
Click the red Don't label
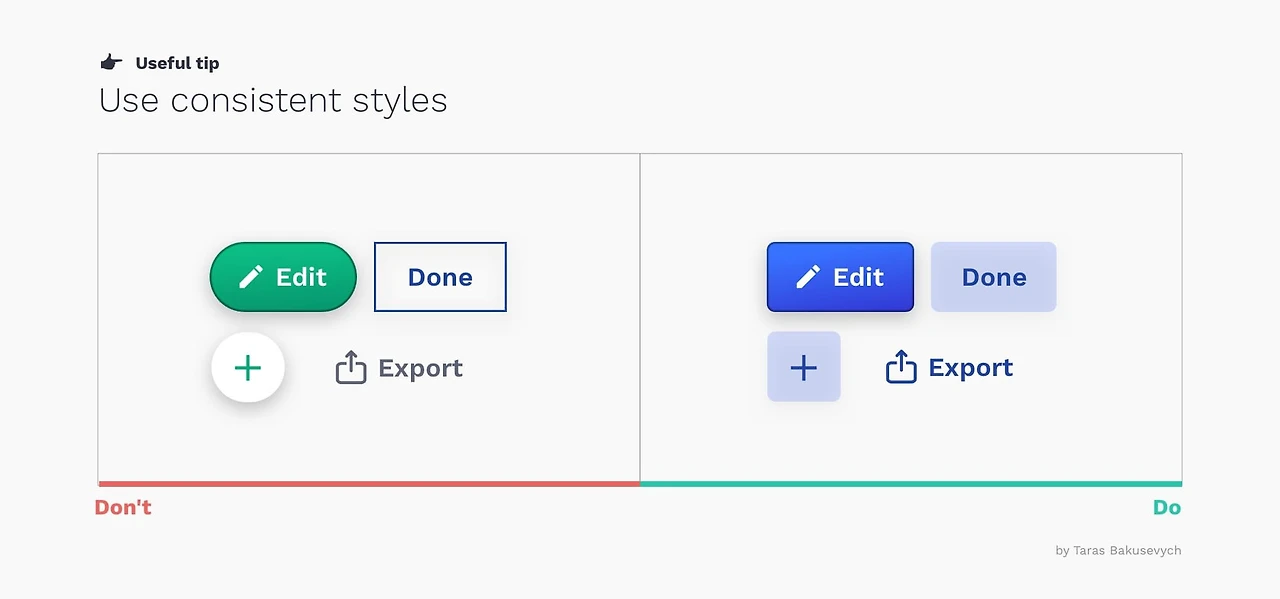click(123, 507)
